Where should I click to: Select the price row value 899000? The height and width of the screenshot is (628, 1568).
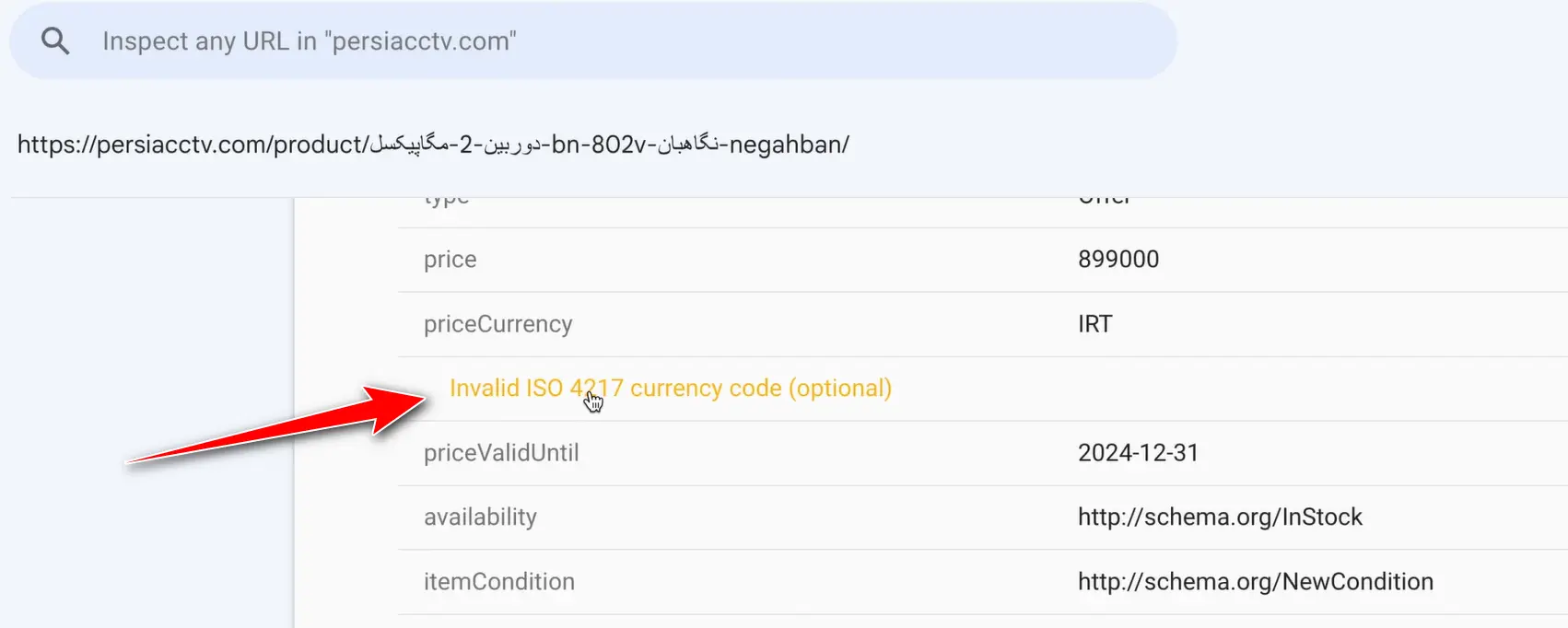click(x=1119, y=259)
